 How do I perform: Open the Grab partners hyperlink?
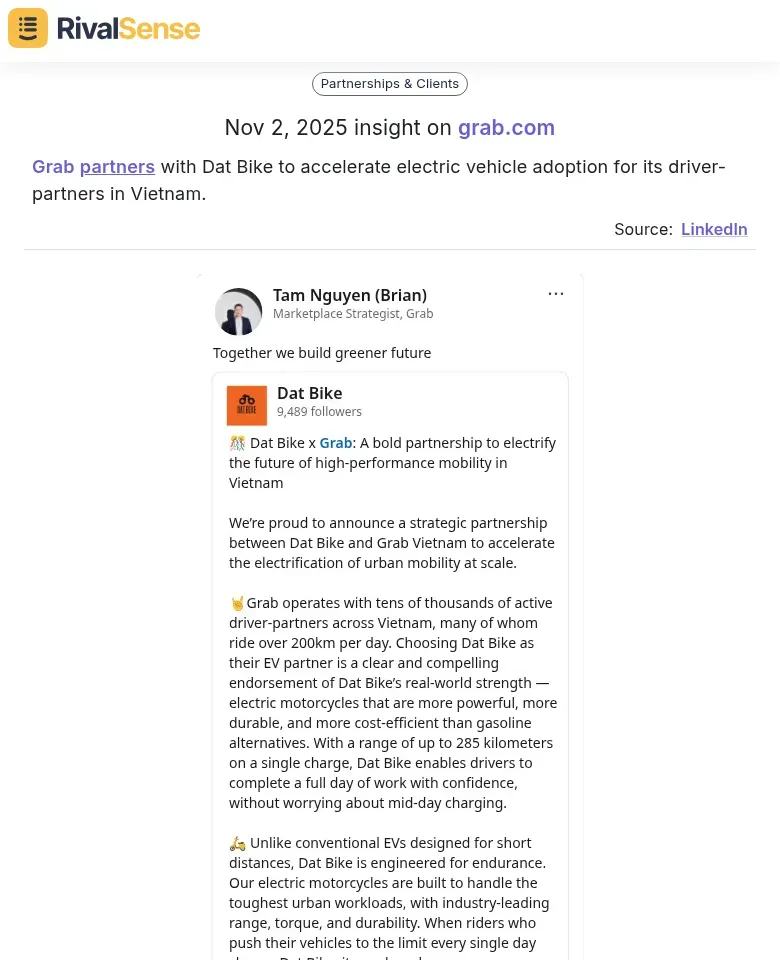coord(93,166)
